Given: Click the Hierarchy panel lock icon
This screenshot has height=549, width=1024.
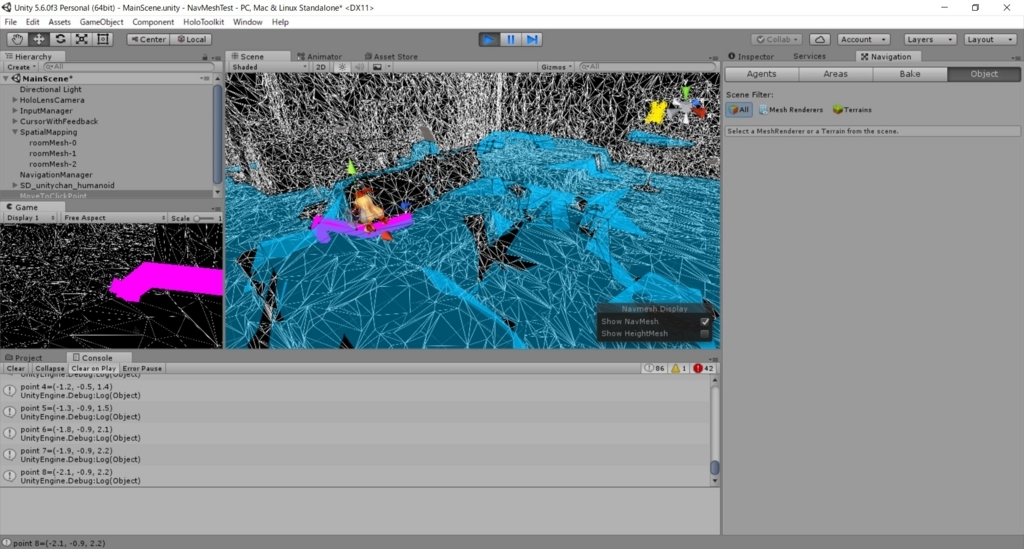Looking at the screenshot, I should (x=204, y=57).
